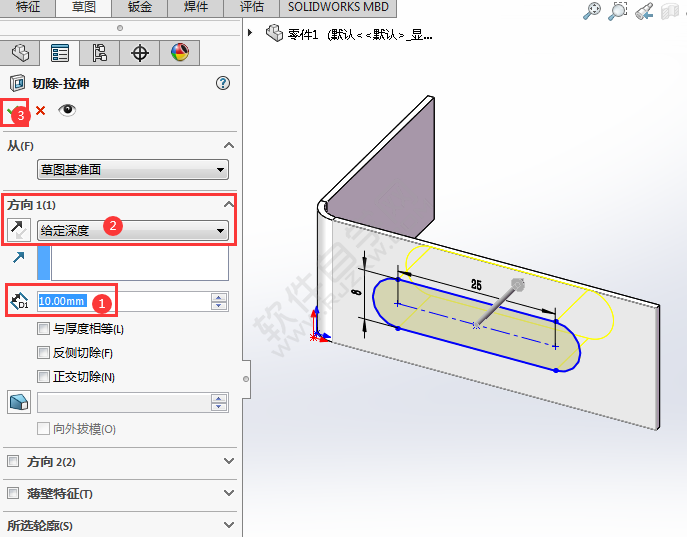Image resolution: width=687 pixels, height=537 pixels.
Task: Click the section view icon
Action: [x=669, y=11]
